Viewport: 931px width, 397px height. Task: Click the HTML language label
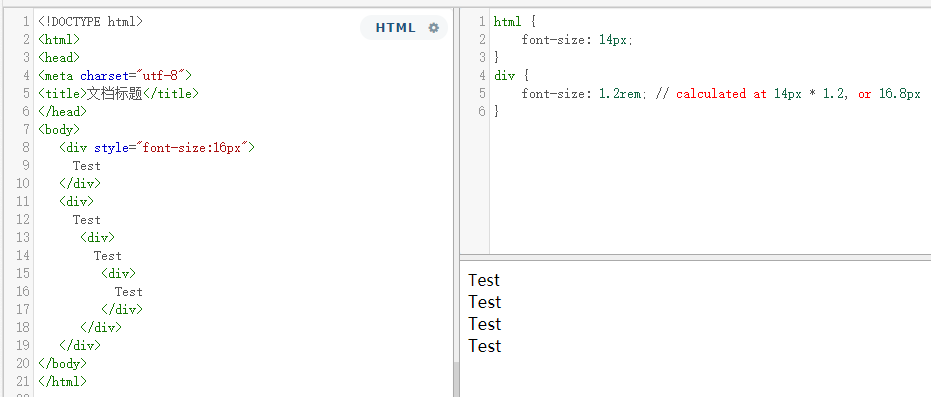(395, 28)
